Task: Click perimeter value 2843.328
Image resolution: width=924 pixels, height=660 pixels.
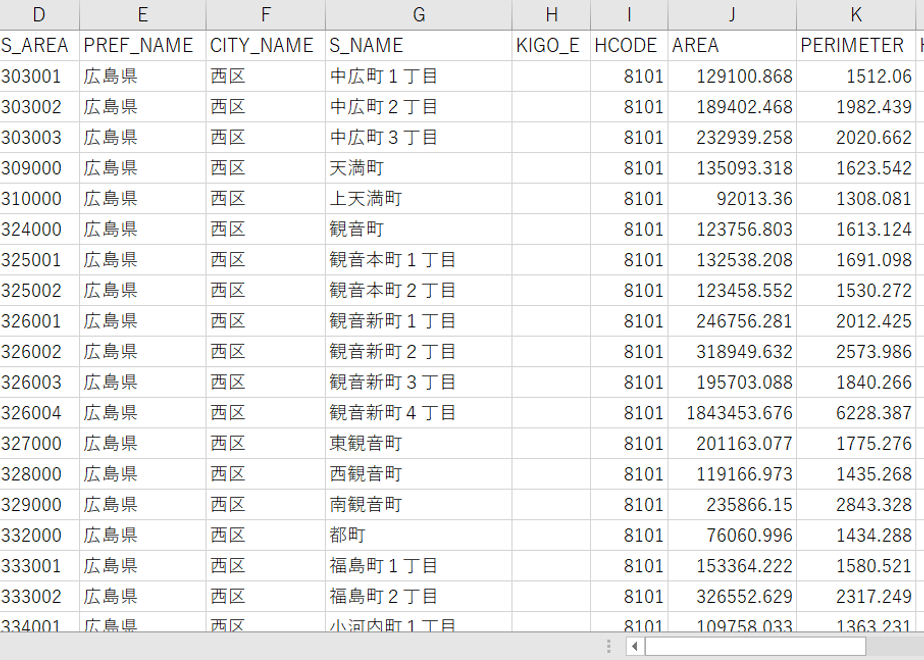Action: (856, 505)
